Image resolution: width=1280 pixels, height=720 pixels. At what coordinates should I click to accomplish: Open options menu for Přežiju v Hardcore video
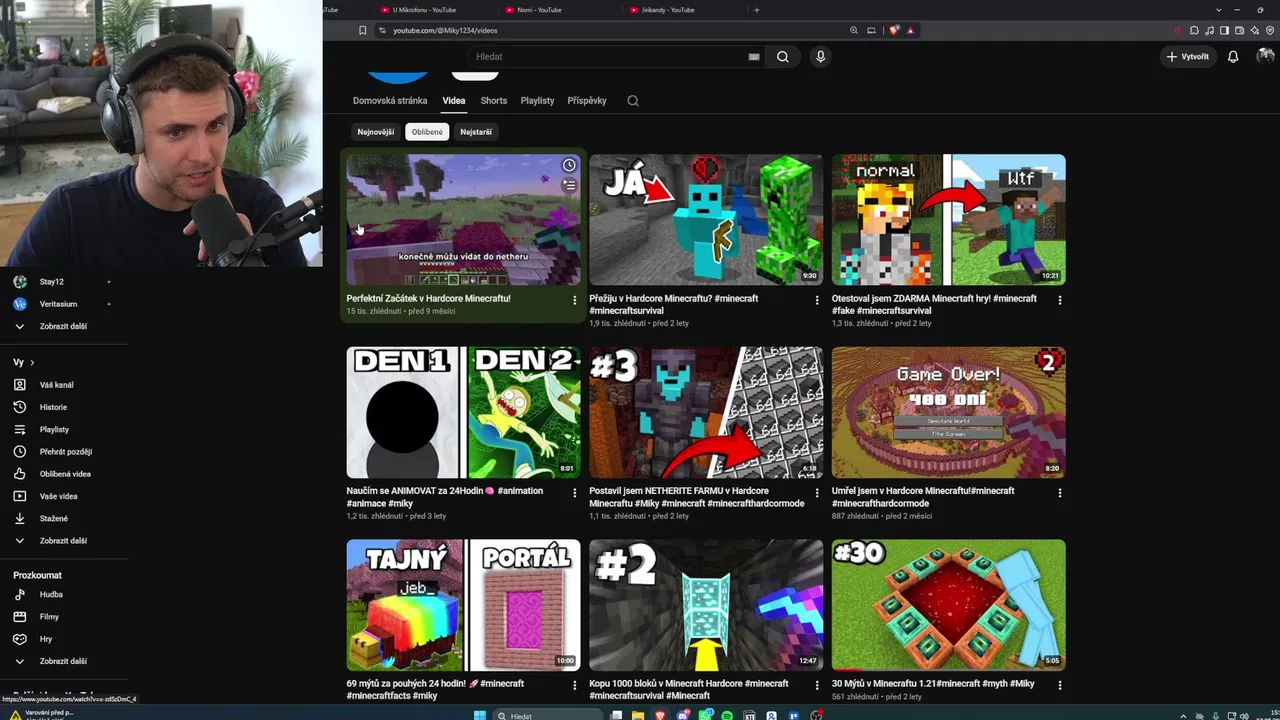pos(817,300)
